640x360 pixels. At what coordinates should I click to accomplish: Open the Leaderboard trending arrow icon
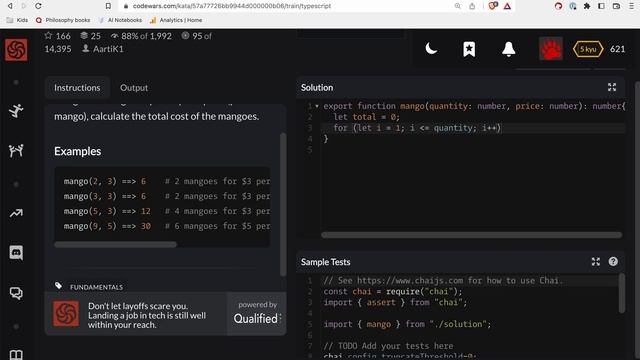(16, 213)
